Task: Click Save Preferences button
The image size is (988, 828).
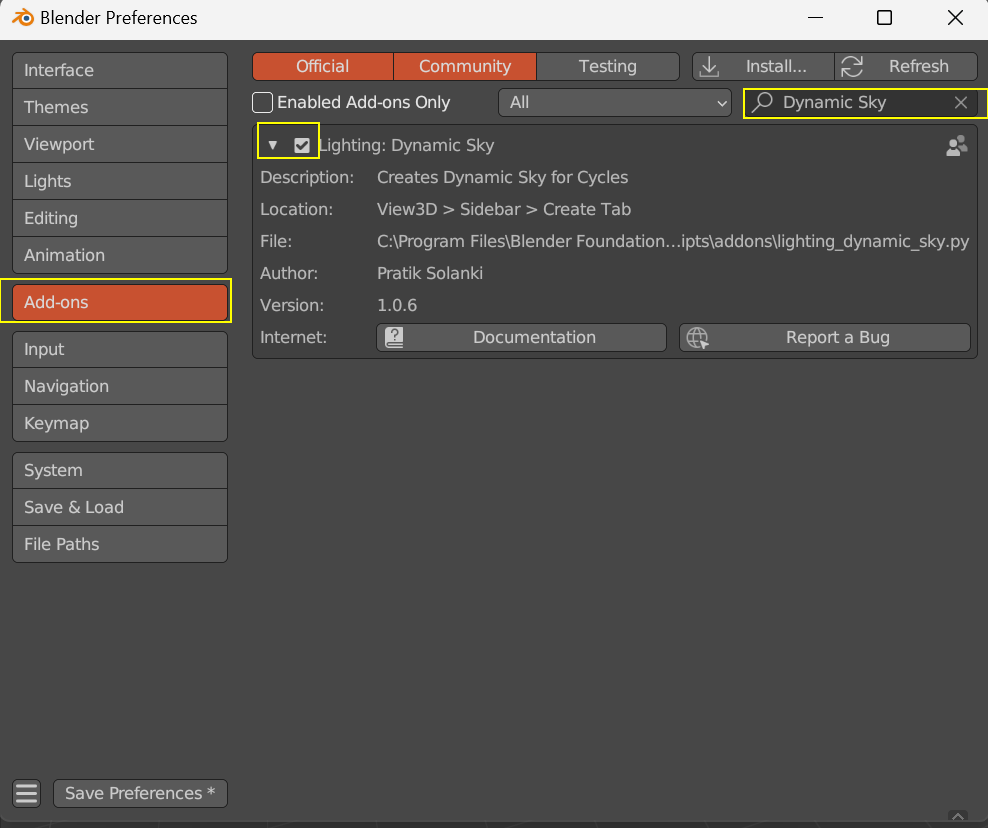Action: pyautogui.click(x=141, y=793)
